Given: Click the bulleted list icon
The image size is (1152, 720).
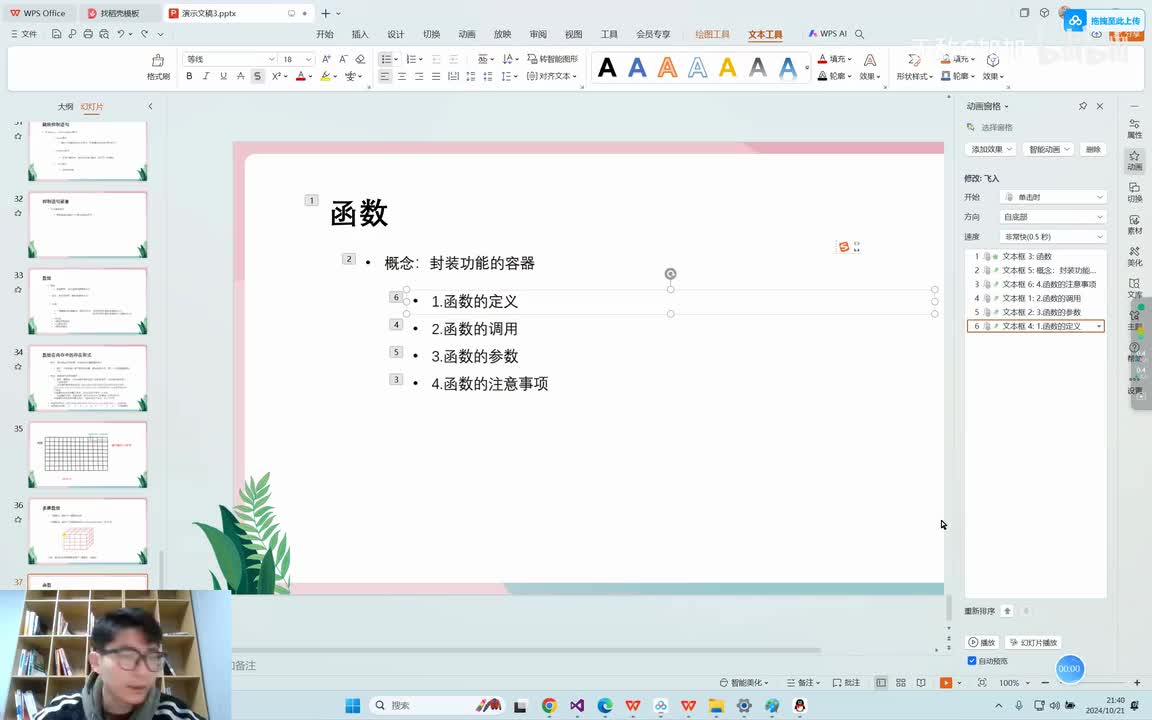Looking at the screenshot, I should (385, 59).
